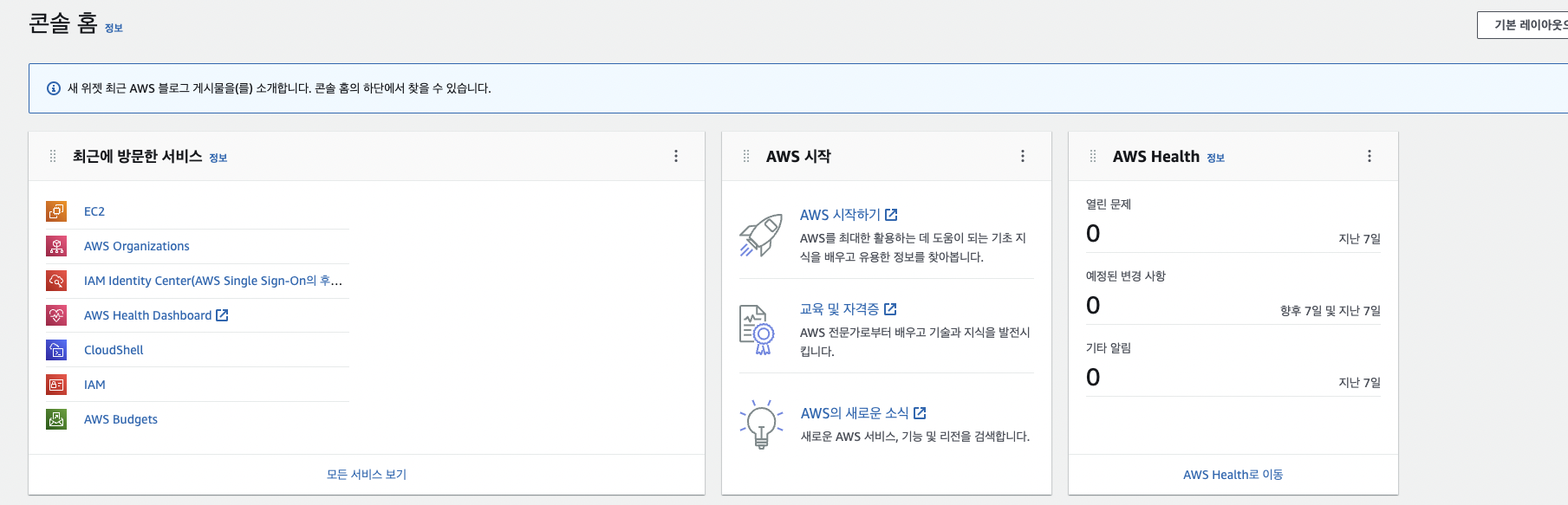Click the AWS Health로 이동 link
Screen dimensions: 1568x505
[x=1233, y=475]
